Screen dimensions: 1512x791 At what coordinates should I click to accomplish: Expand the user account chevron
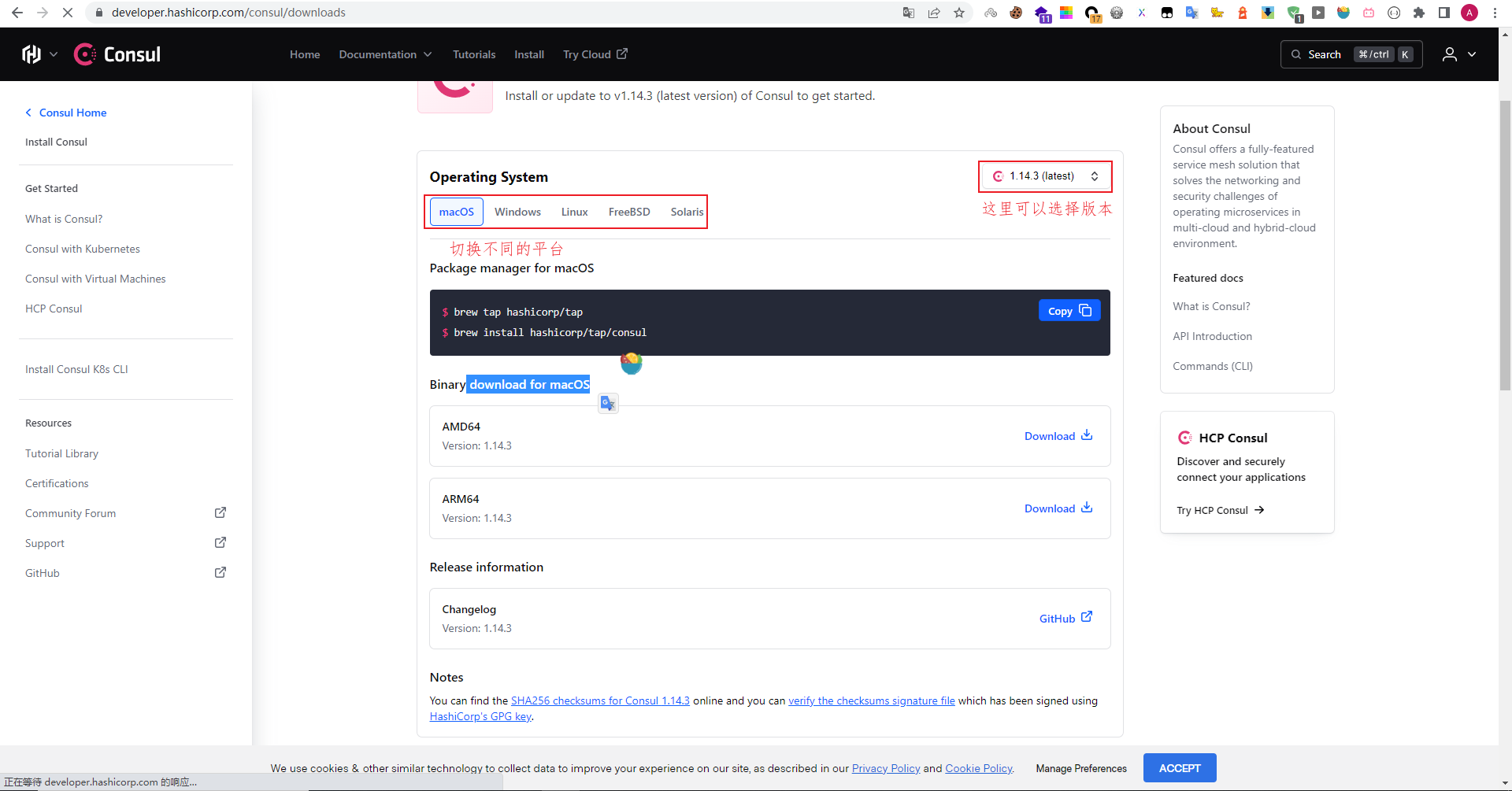pos(1472,54)
